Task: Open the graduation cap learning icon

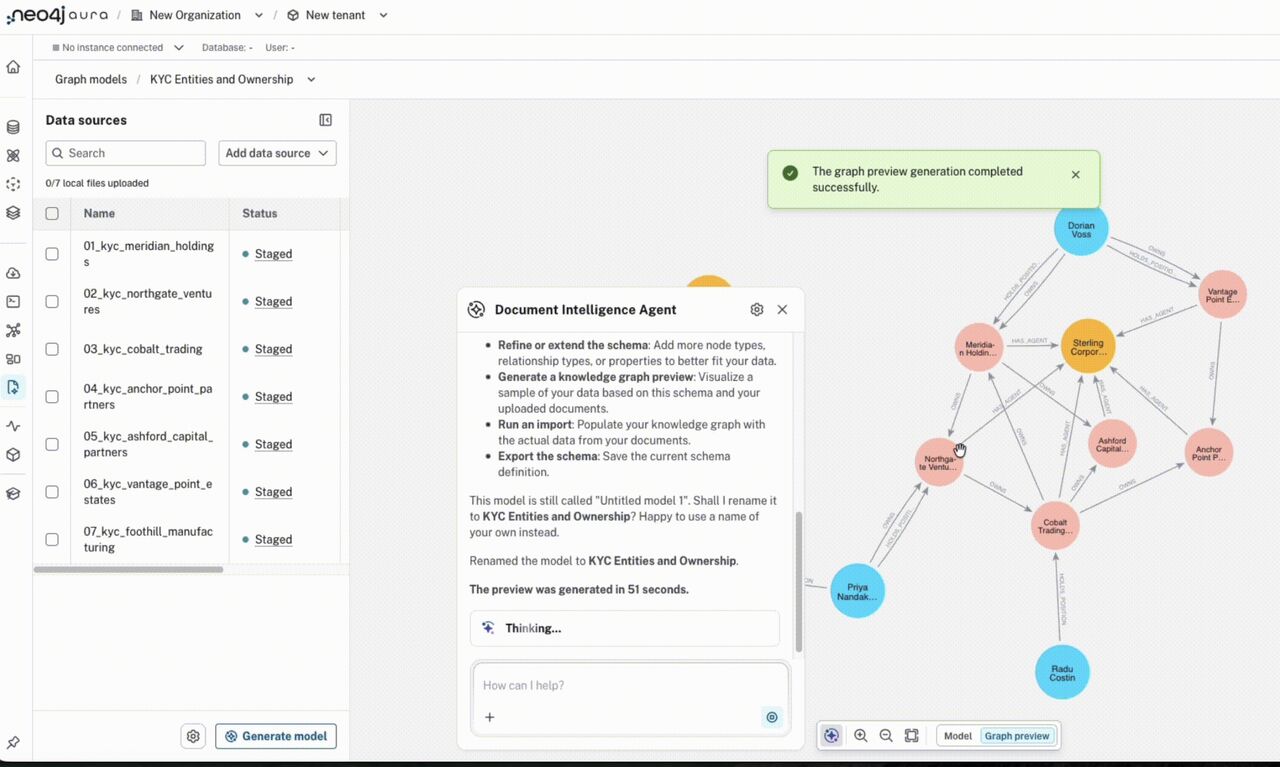Action: tap(13, 494)
